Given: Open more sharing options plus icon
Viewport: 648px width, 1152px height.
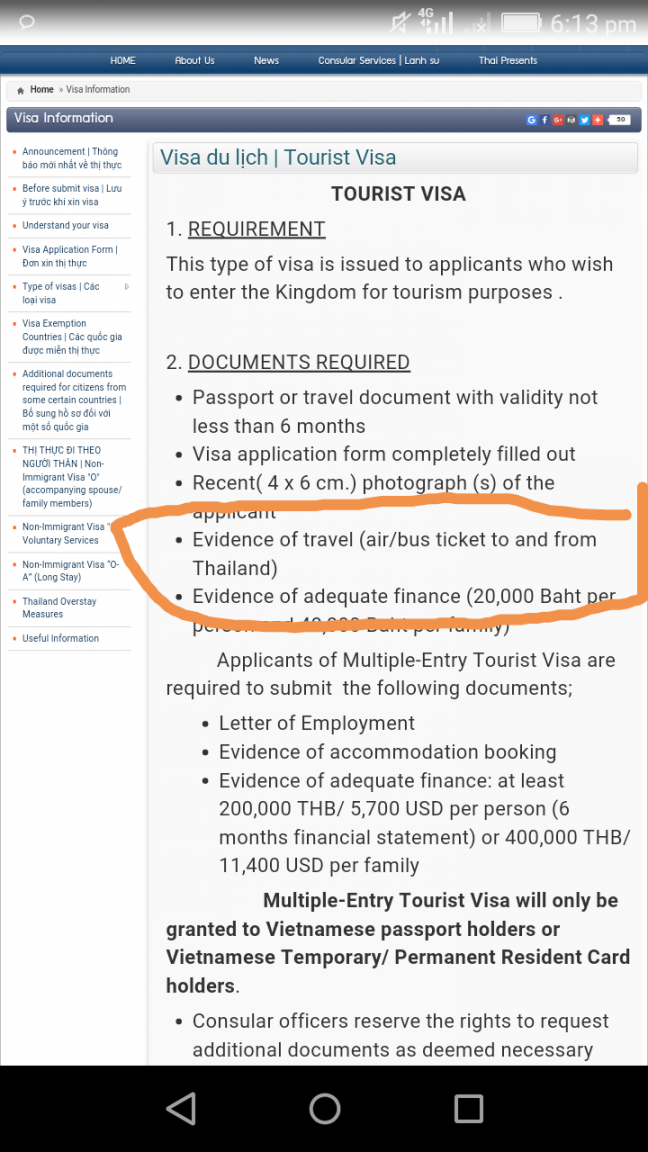Looking at the screenshot, I should click(x=597, y=120).
